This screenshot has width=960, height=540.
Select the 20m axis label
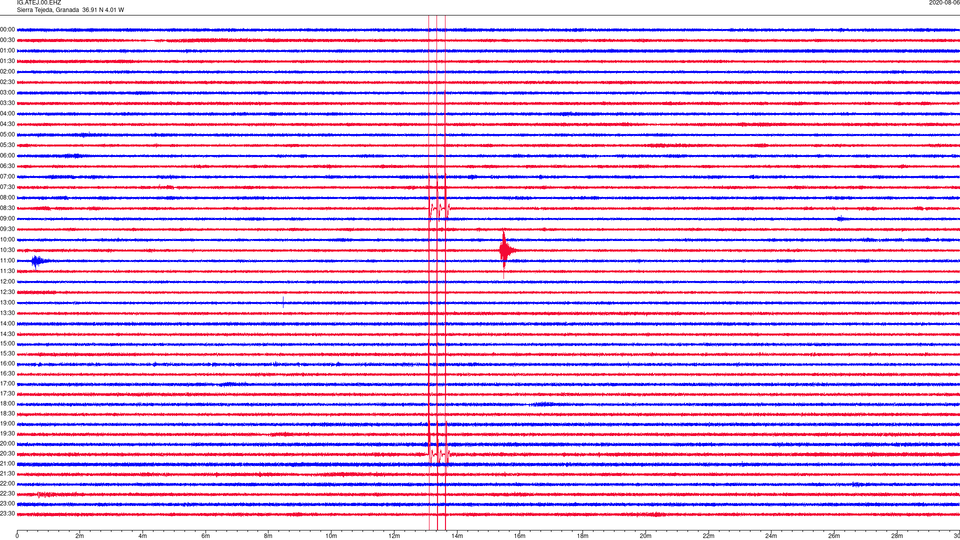tap(645, 536)
